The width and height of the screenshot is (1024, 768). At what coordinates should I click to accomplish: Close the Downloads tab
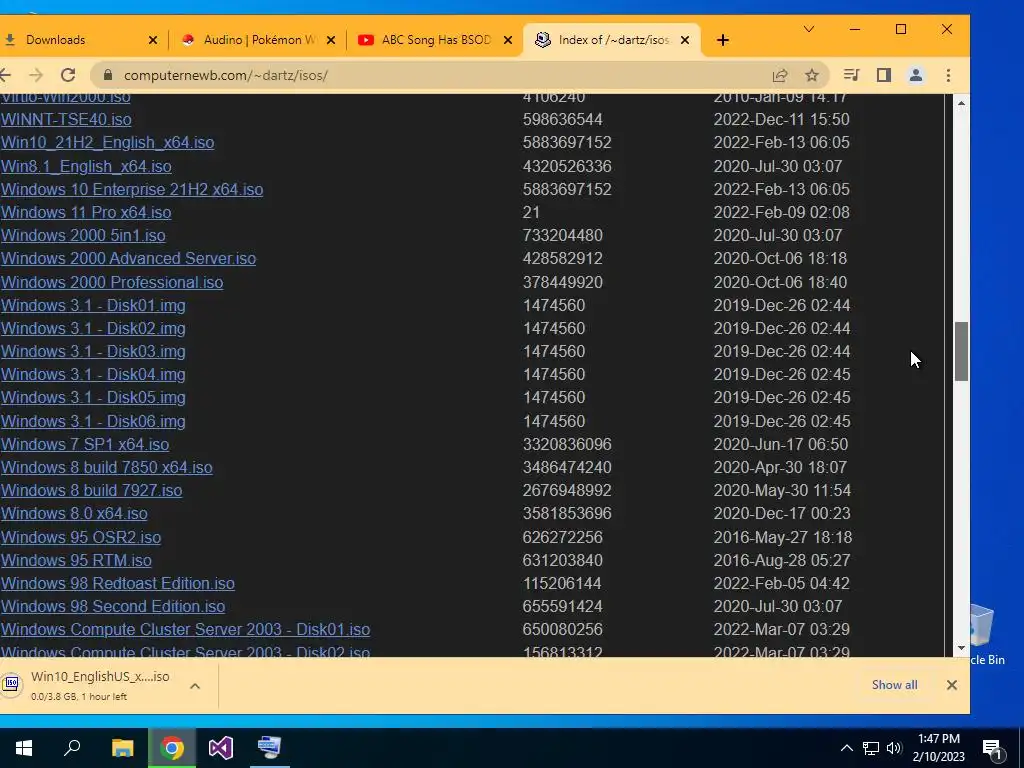[153, 40]
